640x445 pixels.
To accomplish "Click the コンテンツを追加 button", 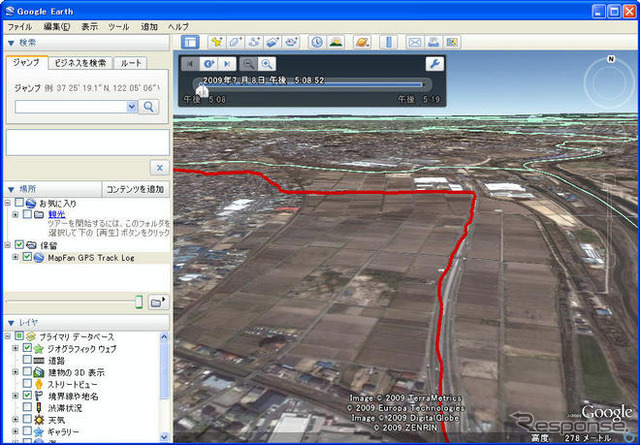I will (135, 189).
